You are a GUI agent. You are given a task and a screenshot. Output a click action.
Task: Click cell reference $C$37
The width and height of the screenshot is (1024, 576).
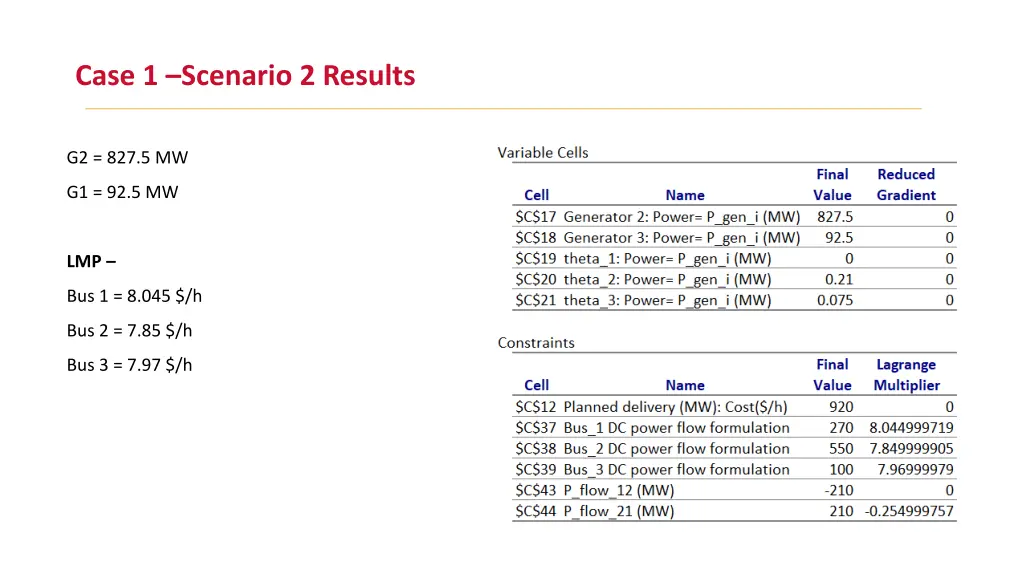pyautogui.click(x=536, y=428)
